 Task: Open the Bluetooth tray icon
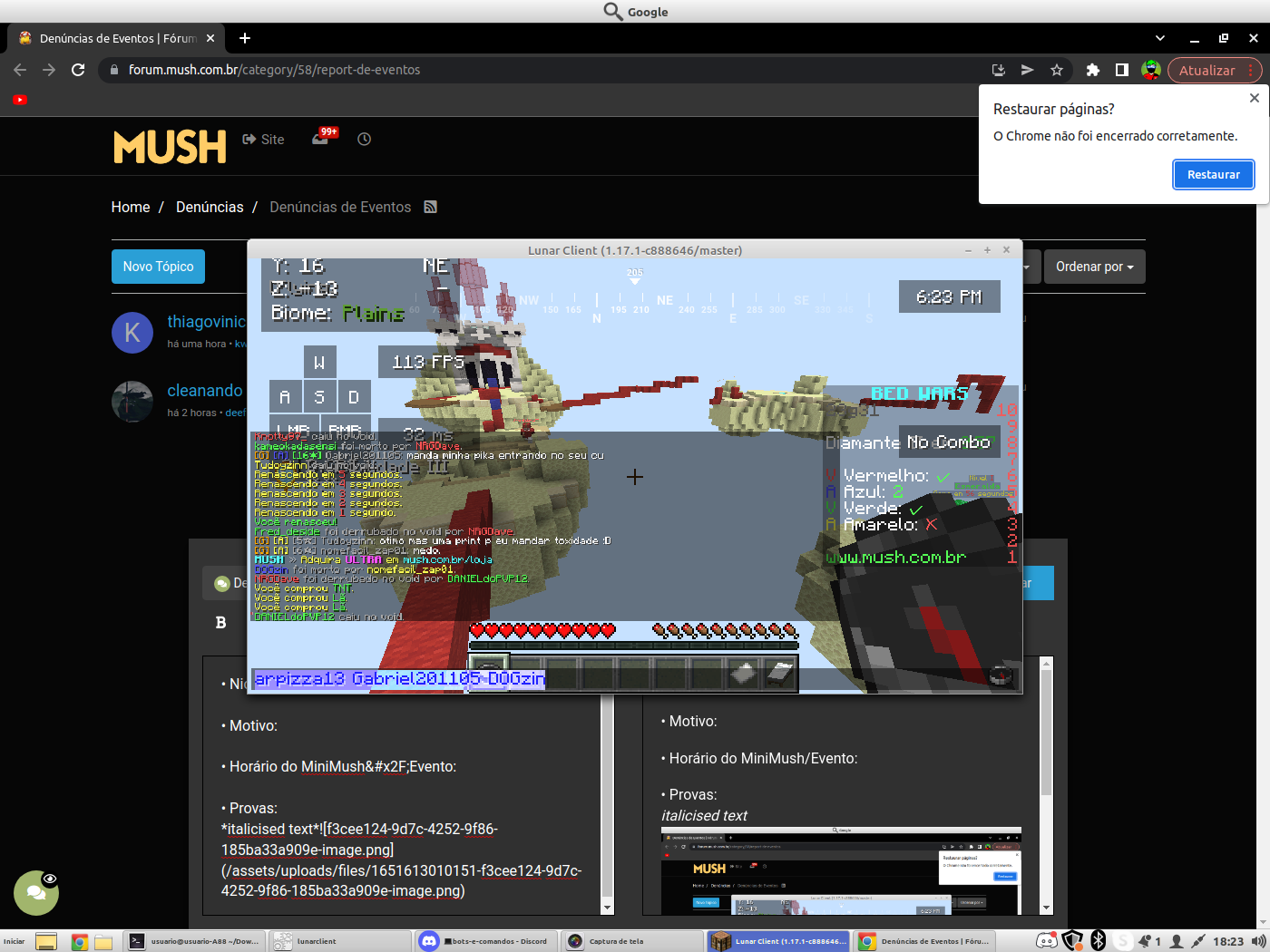coord(1098,941)
